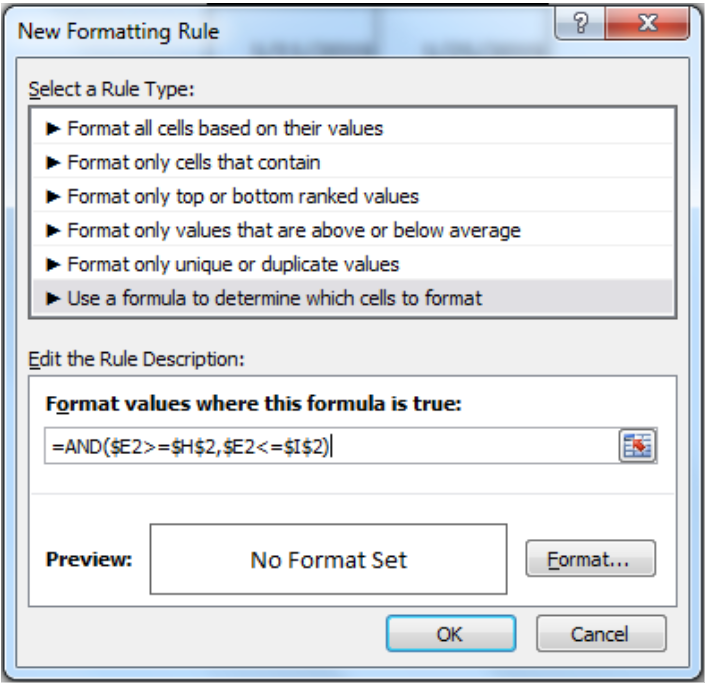
Task: Click the 'Preview:' label
Action: click(89, 559)
